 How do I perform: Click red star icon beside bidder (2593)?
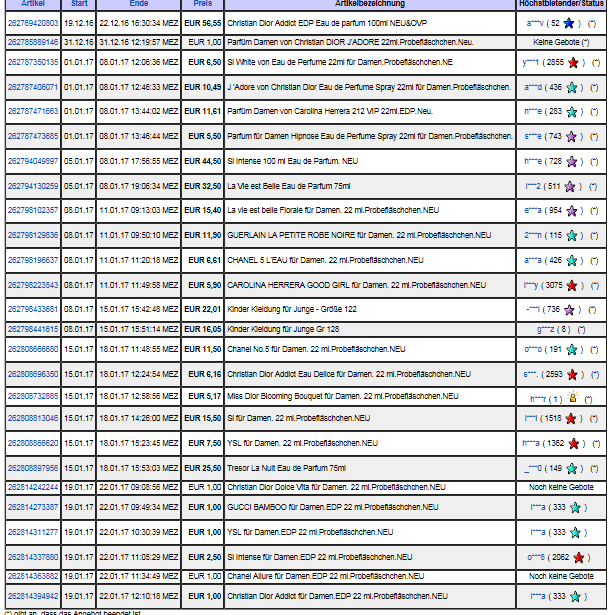click(572, 375)
